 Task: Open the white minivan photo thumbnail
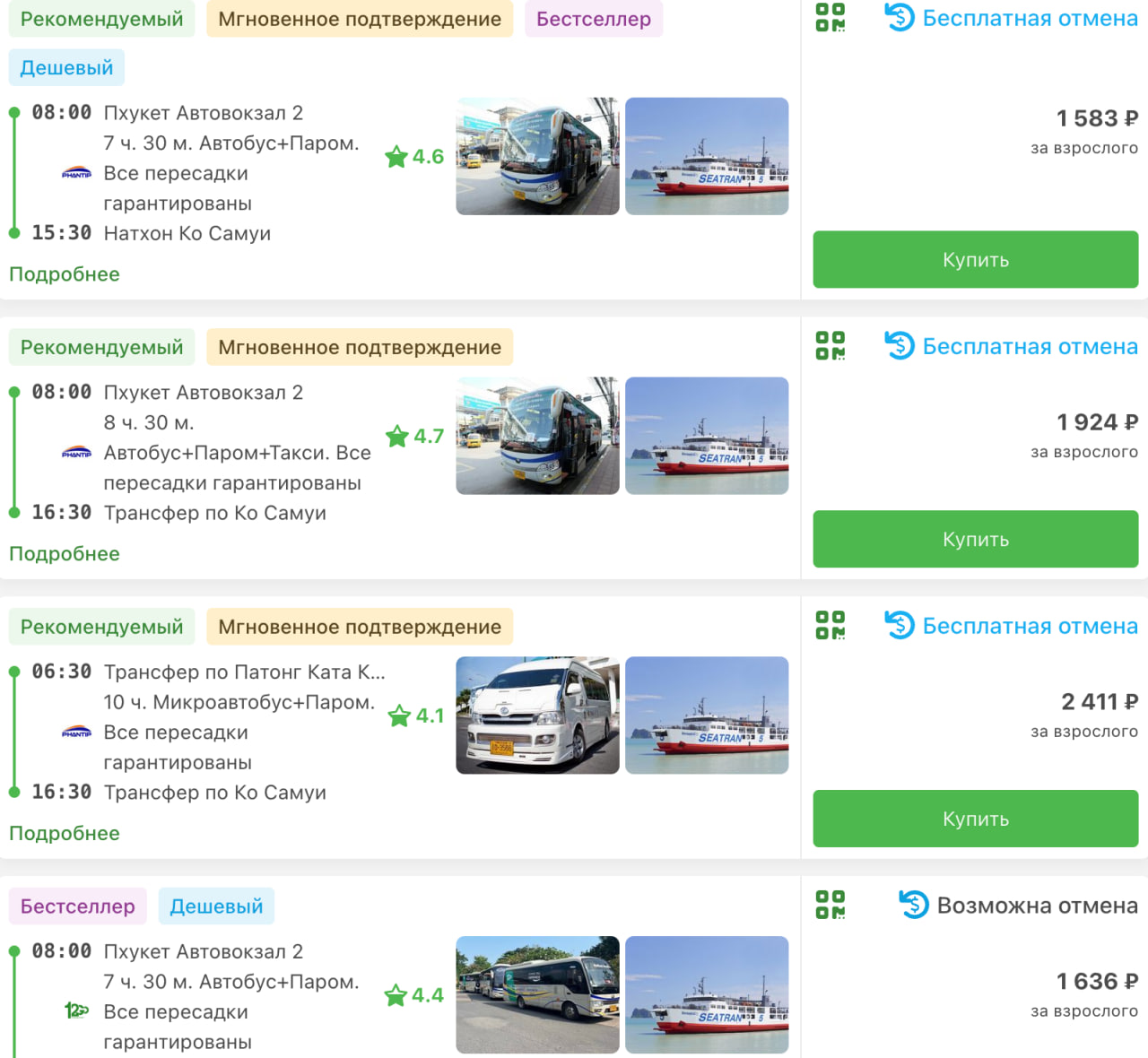click(537, 715)
